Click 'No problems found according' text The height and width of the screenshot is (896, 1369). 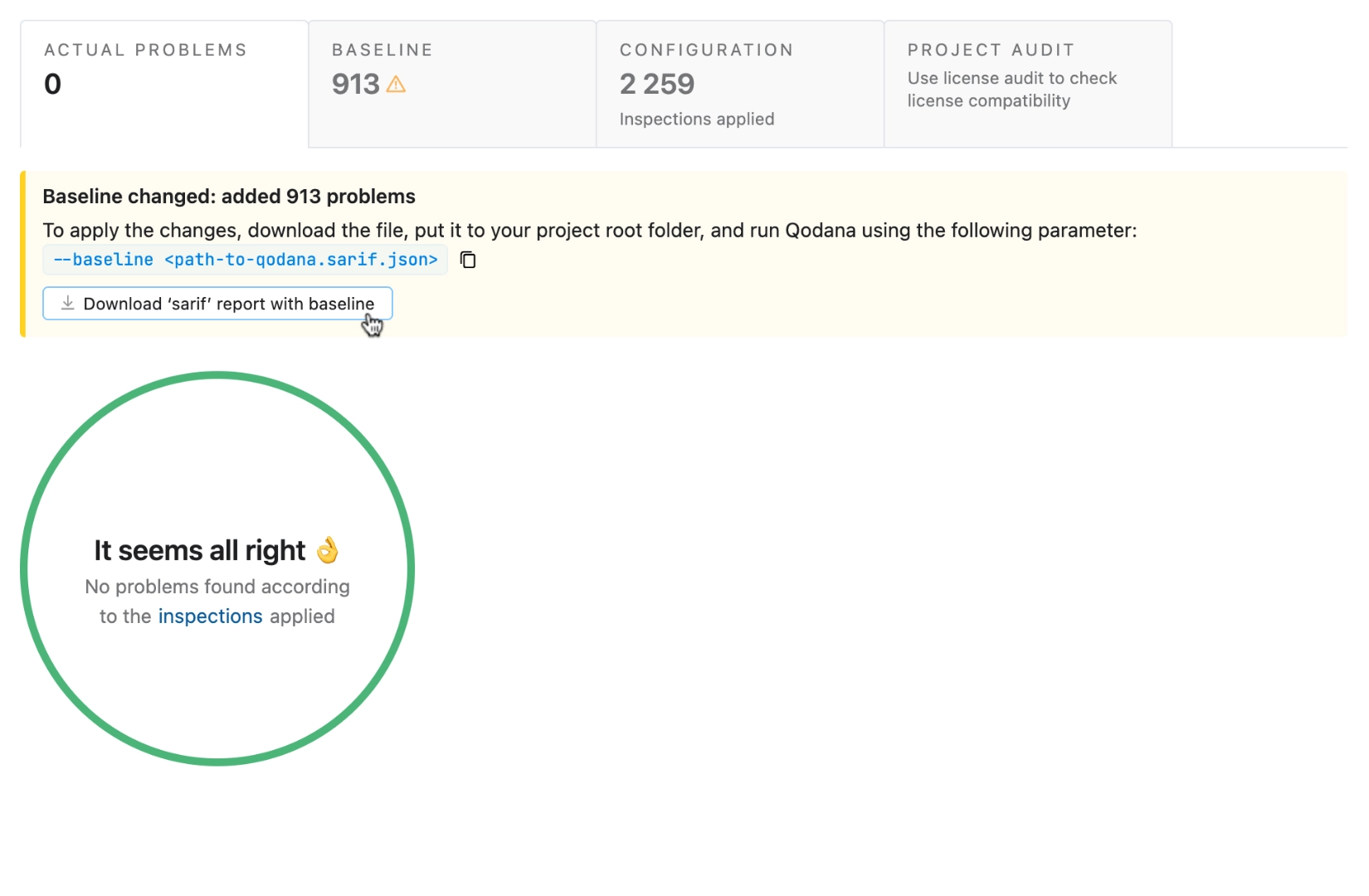click(x=217, y=587)
